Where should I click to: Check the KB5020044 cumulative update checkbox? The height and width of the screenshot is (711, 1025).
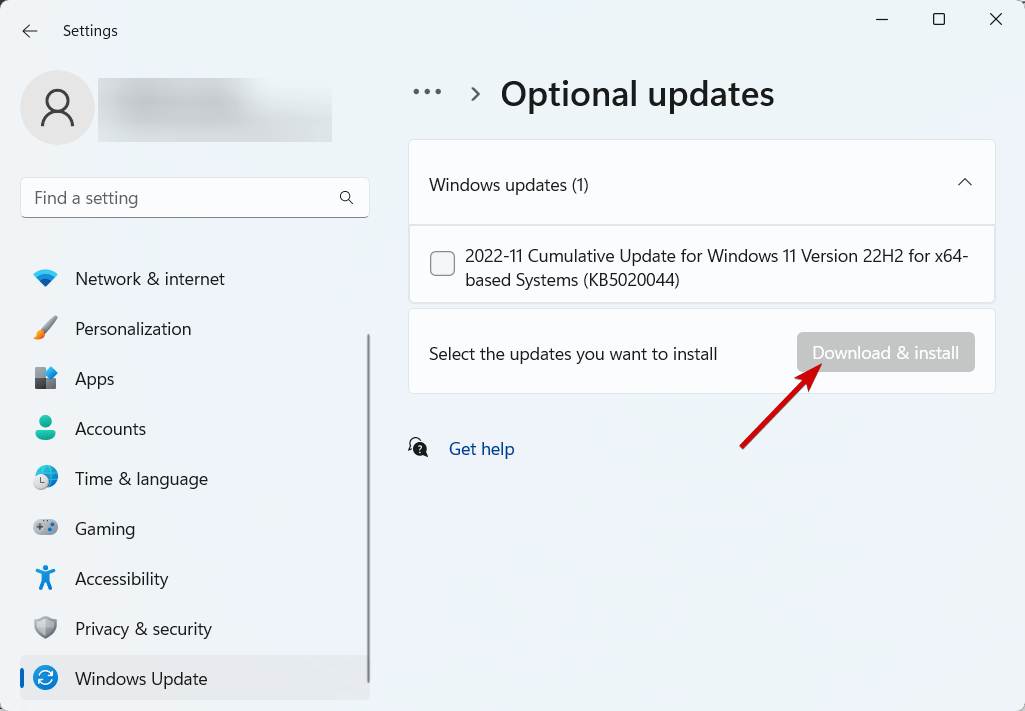[x=443, y=263]
